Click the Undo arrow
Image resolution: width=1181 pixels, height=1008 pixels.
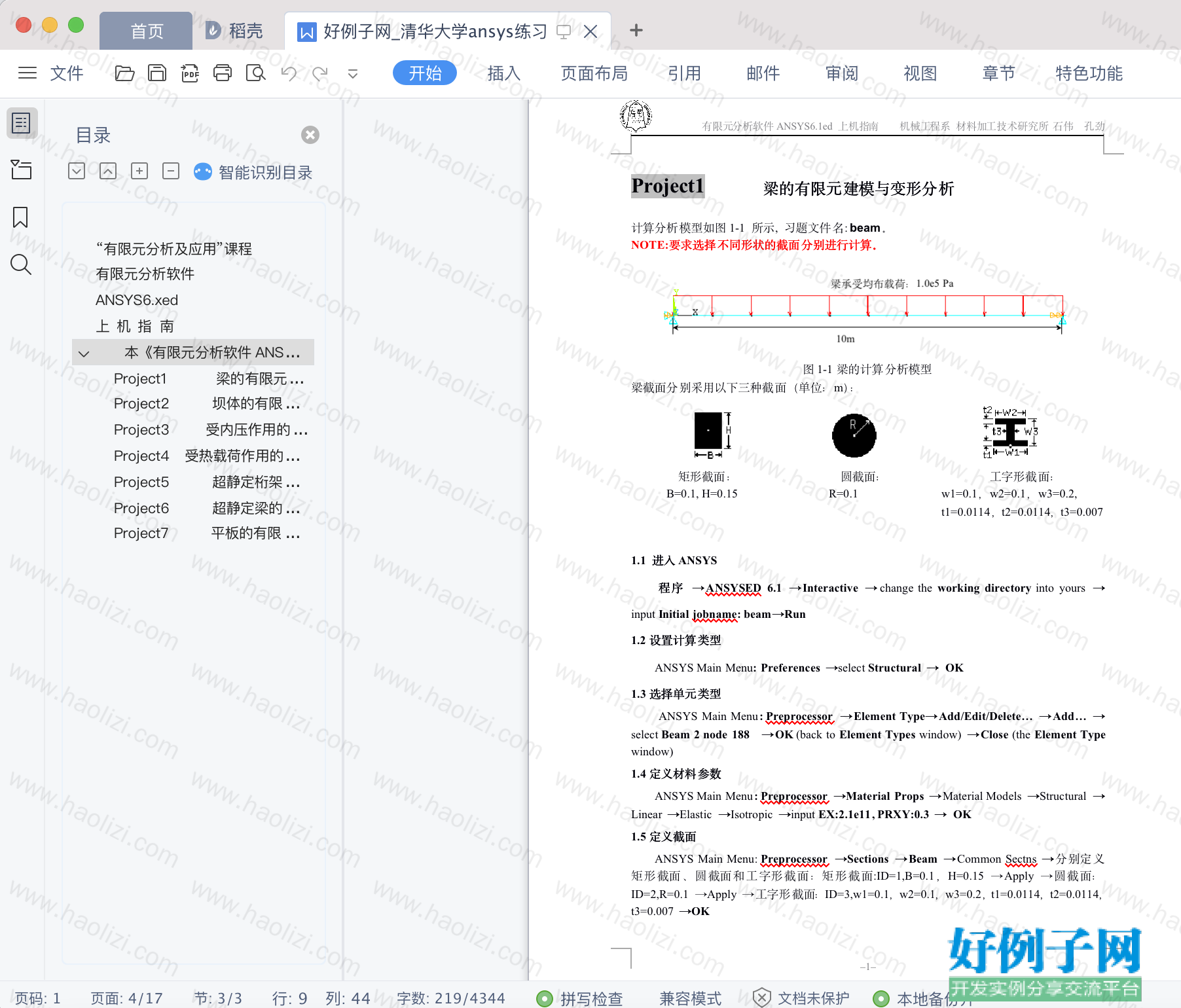click(289, 73)
